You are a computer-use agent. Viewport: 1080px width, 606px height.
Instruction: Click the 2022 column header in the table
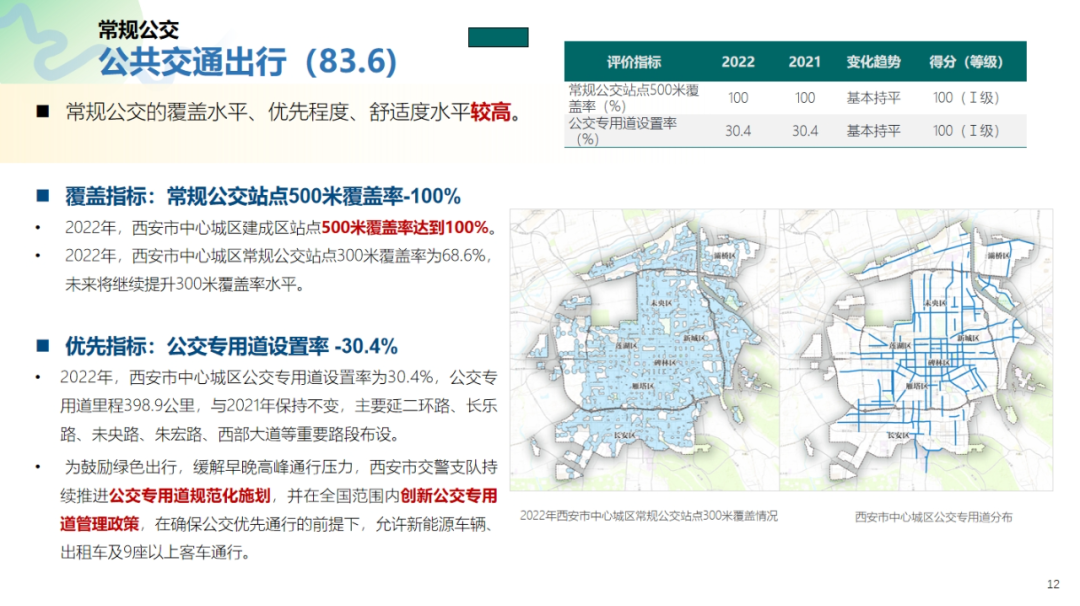(x=738, y=62)
